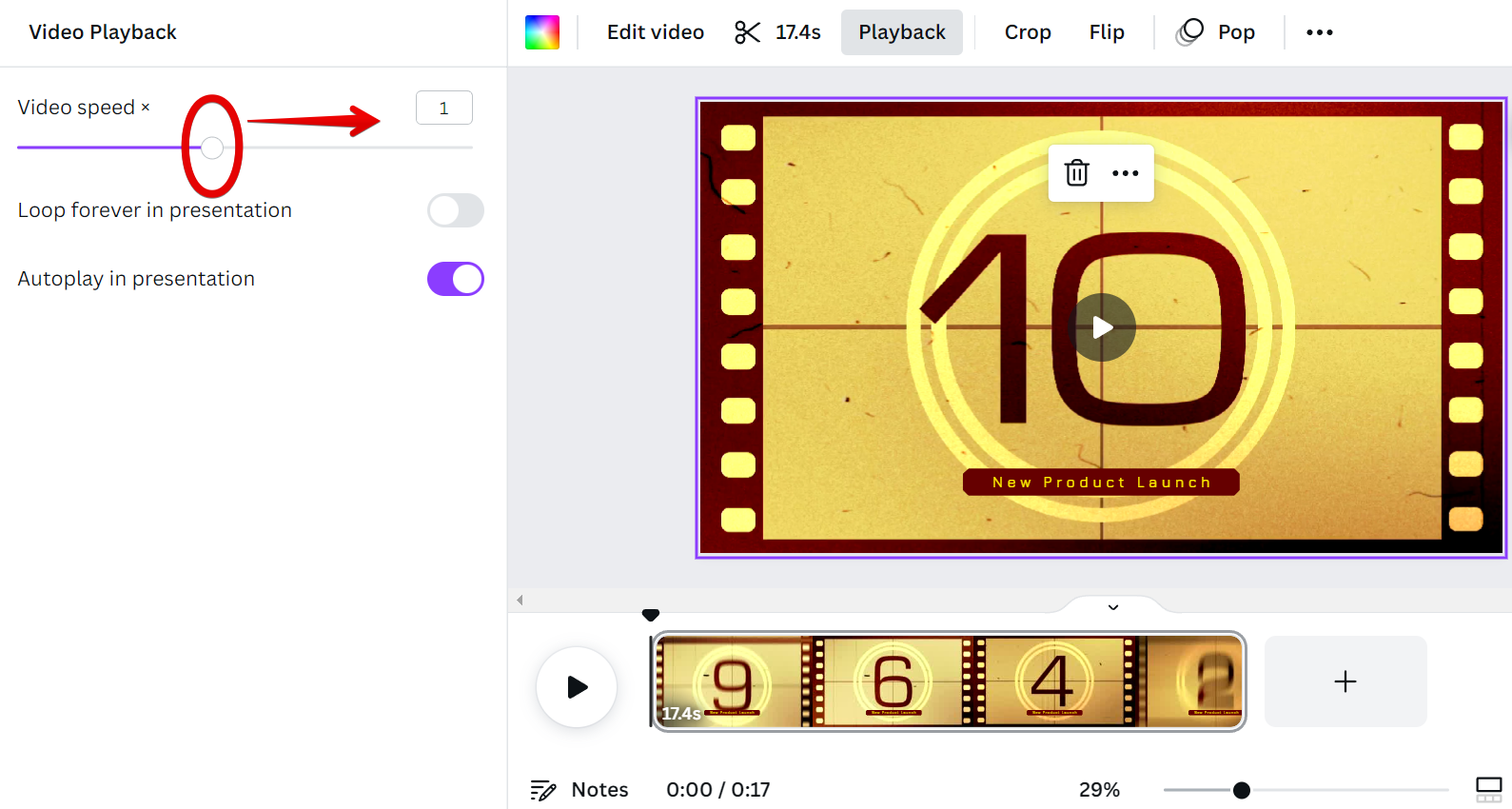This screenshot has height=809, width=1512.
Task: Select the Playback toolbar tab
Action: pyautogui.click(x=901, y=32)
